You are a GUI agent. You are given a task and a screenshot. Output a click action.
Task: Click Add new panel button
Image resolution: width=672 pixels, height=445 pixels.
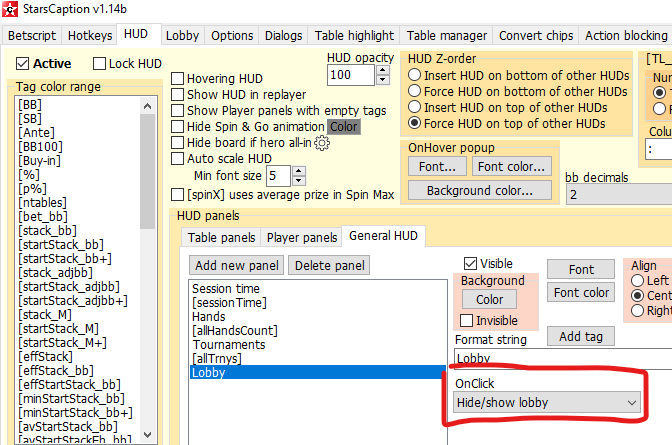[237, 265]
